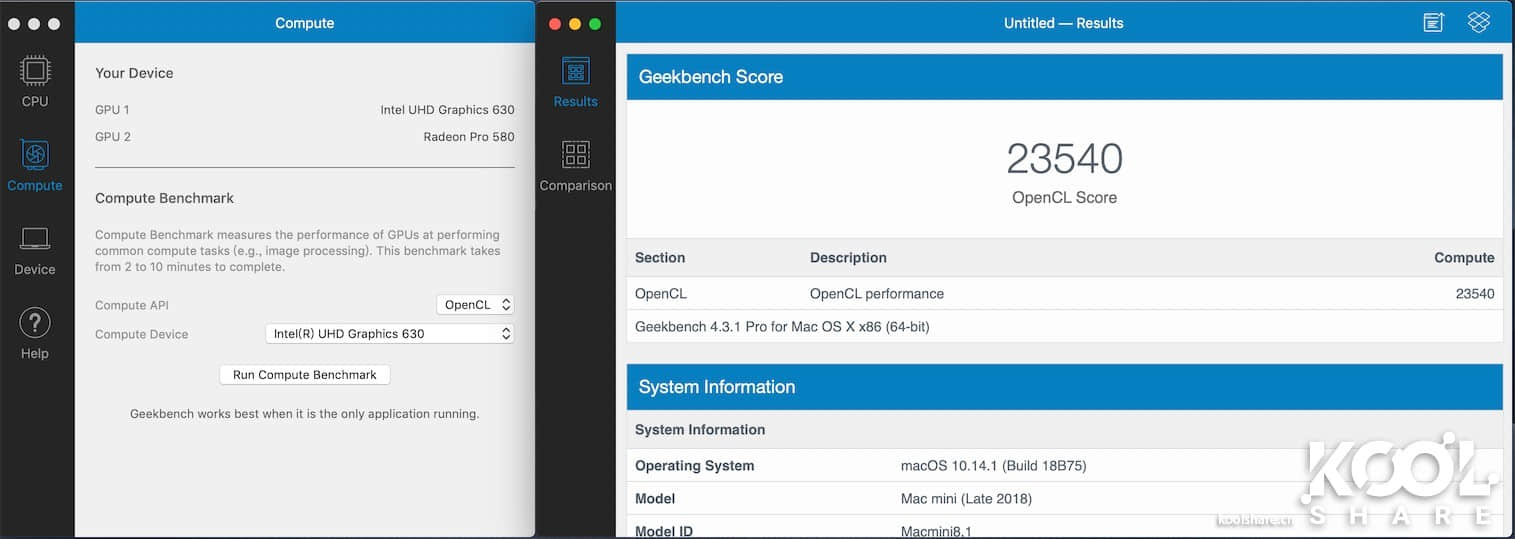The image size is (1515, 539).
Task: Click 'Mac mini (Late 2018)' value
Action: click(x=966, y=499)
